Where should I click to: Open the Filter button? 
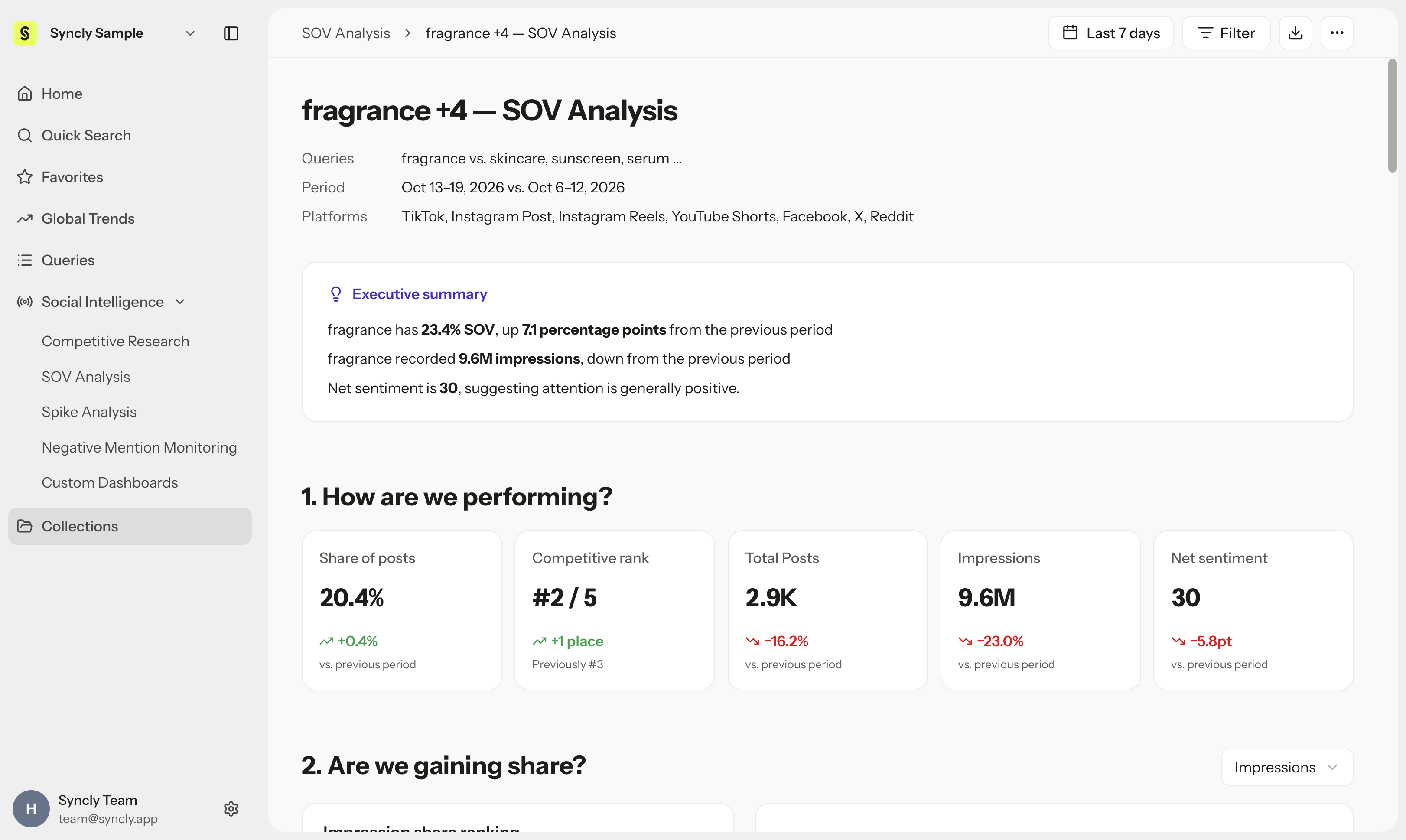pyautogui.click(x=1226, y=33)
